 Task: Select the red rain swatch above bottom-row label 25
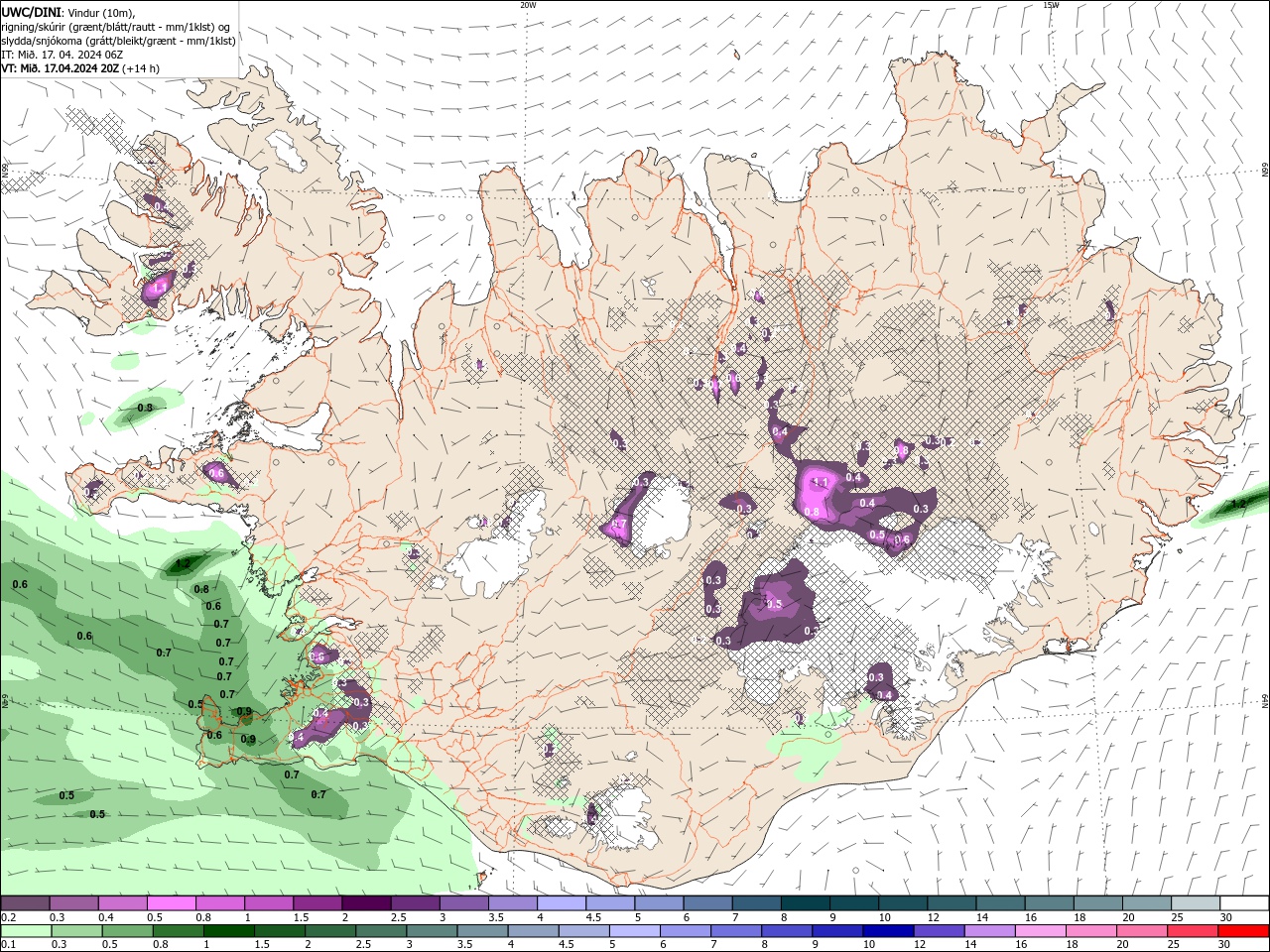click(x=1192, y=931)
